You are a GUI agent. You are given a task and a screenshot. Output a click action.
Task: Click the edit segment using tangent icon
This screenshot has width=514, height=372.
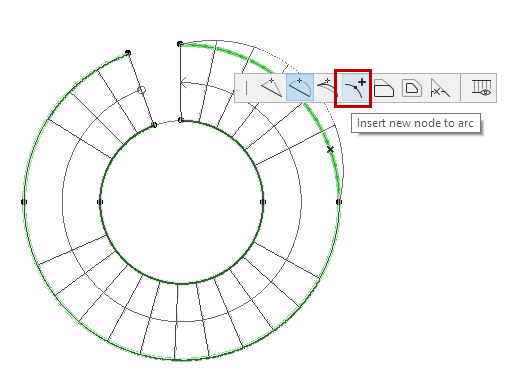pyautogui.click(x=327, y=87)
